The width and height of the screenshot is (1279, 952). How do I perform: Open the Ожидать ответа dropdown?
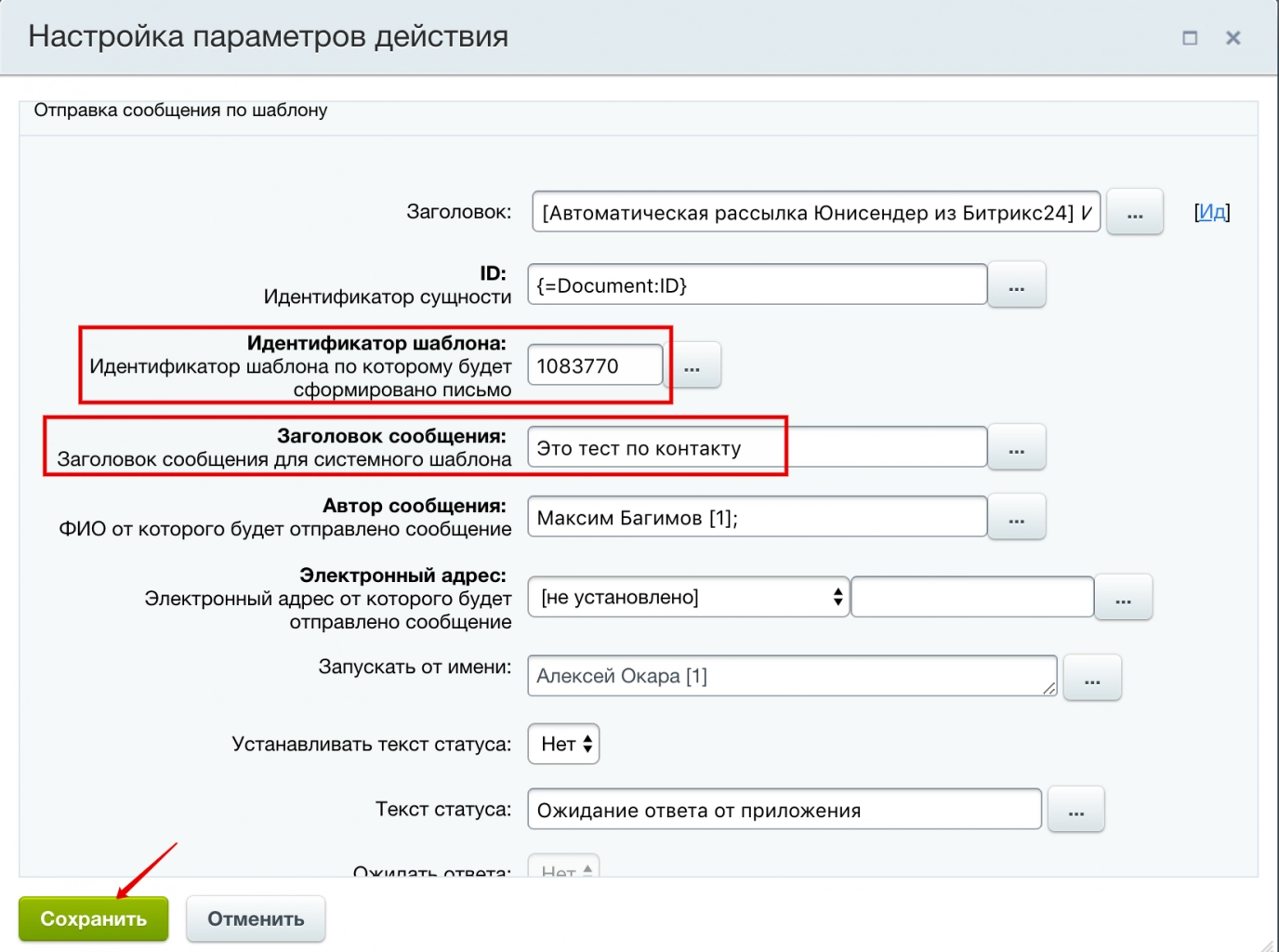(x=563, y=867)
